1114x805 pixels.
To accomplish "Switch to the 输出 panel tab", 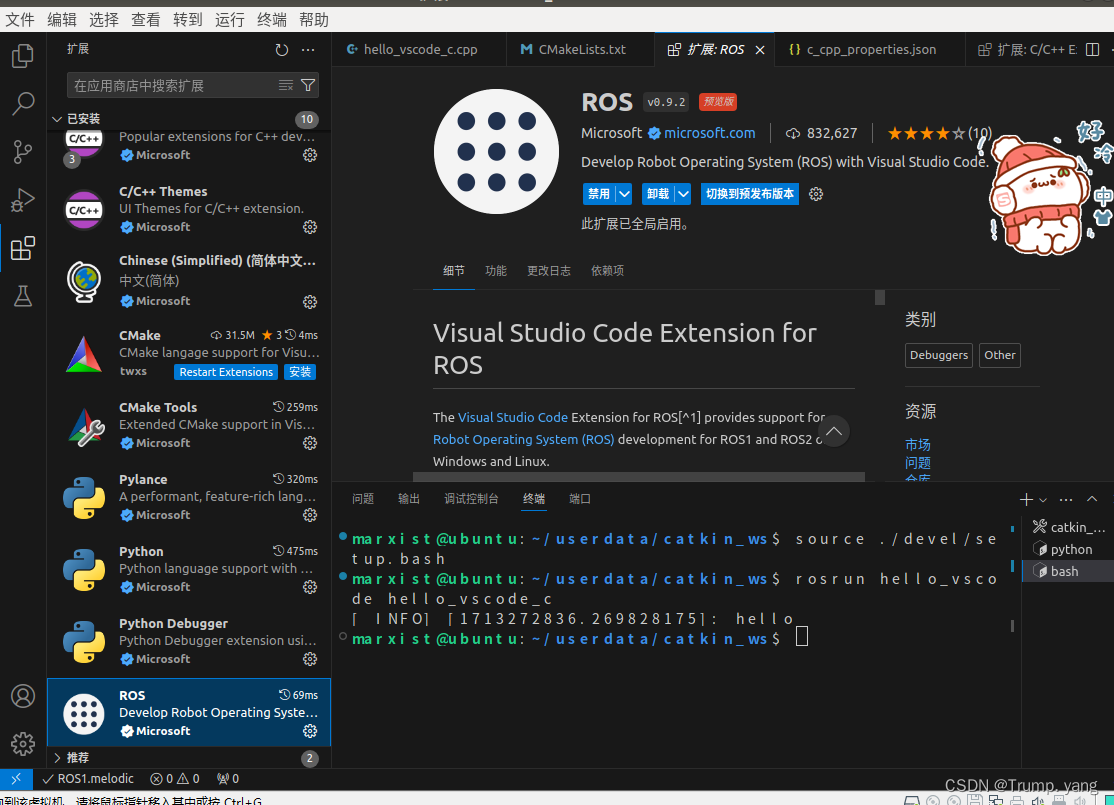I will (409, 499).
